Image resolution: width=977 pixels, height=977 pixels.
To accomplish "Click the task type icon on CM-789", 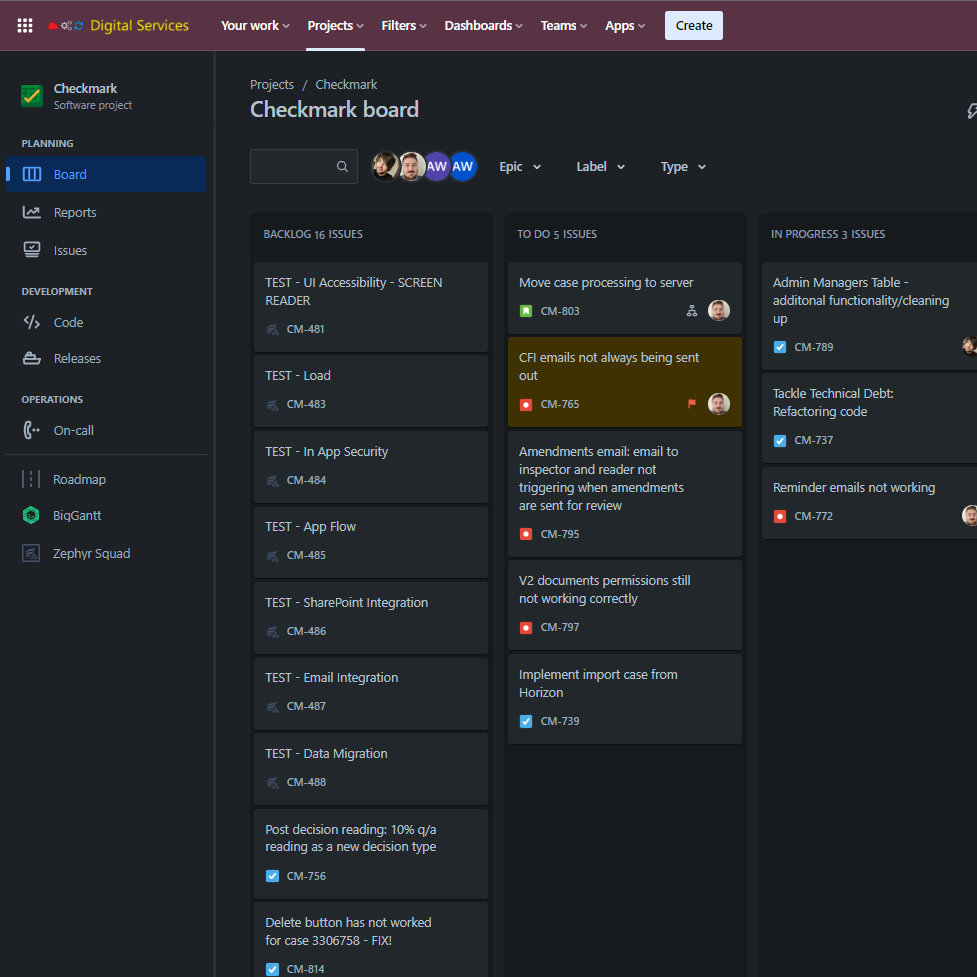I will tap(779, 347).
